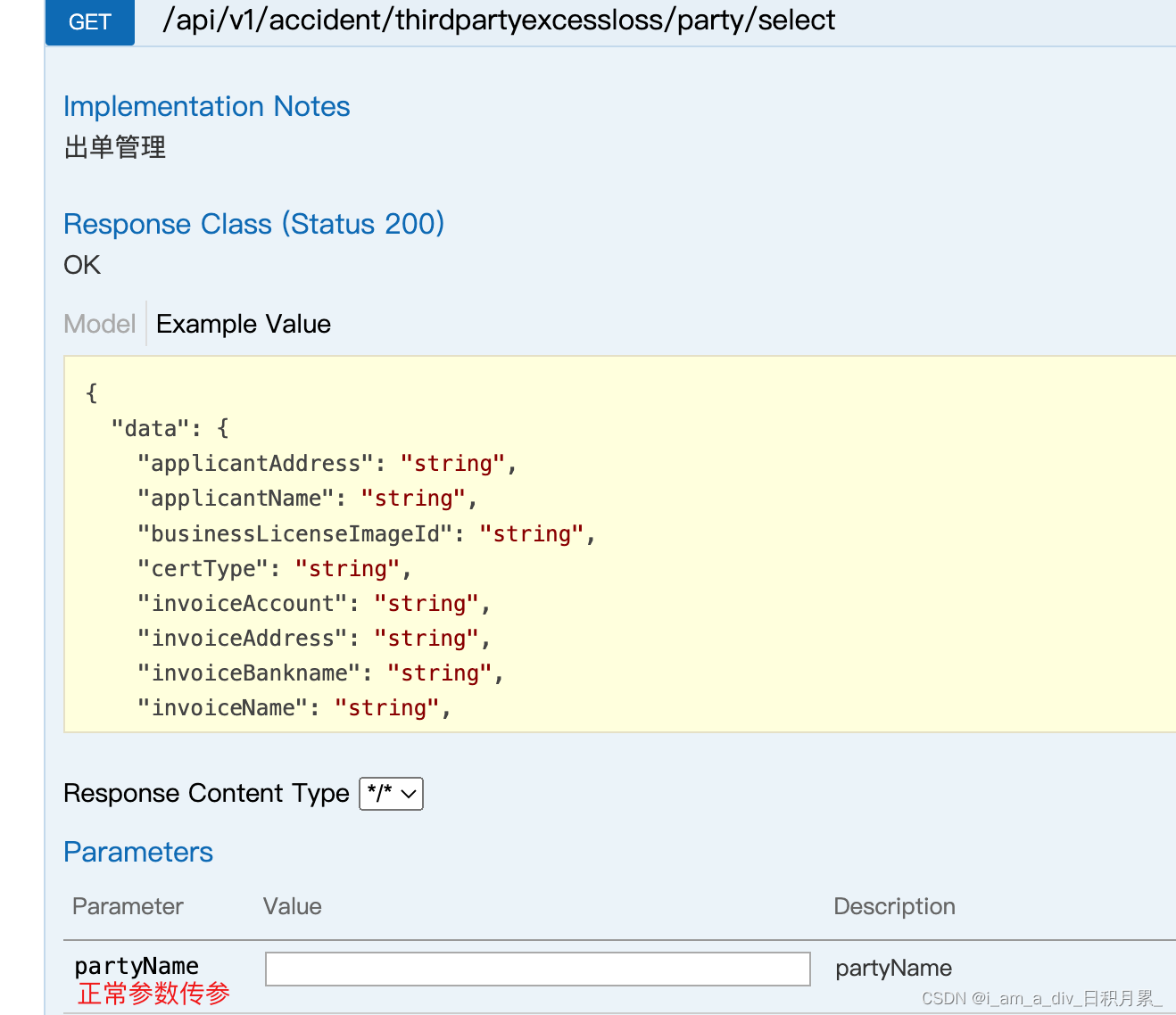Click the Parameters section heading

tap(138, 852)
